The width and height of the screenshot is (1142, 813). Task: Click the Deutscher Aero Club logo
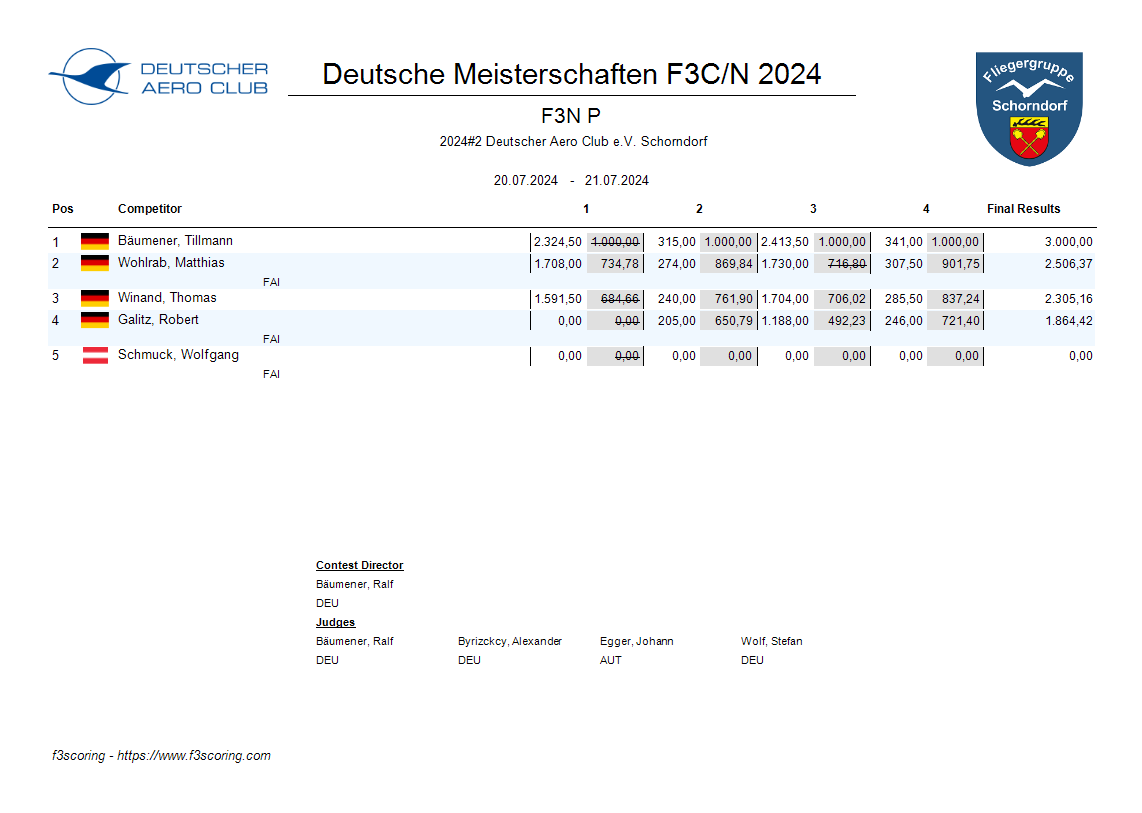coord(159,77)
